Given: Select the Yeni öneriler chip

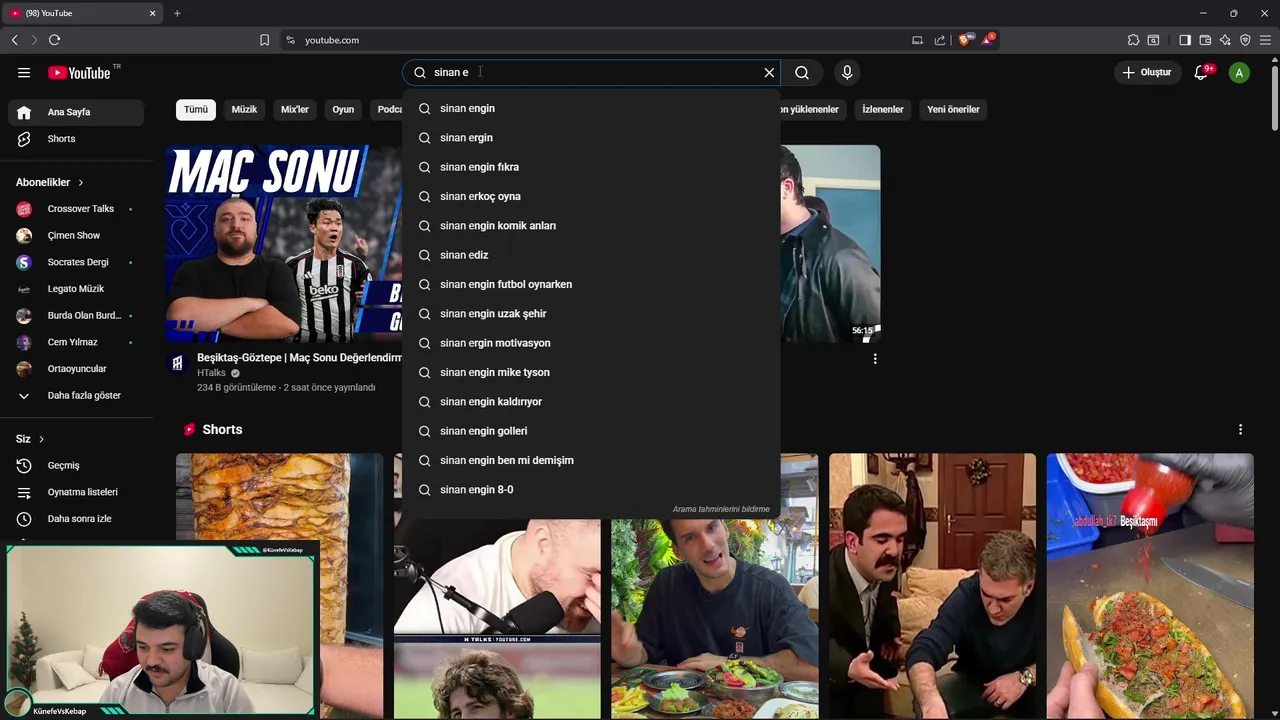Looking at the screenshot, I should click(953, 109).
